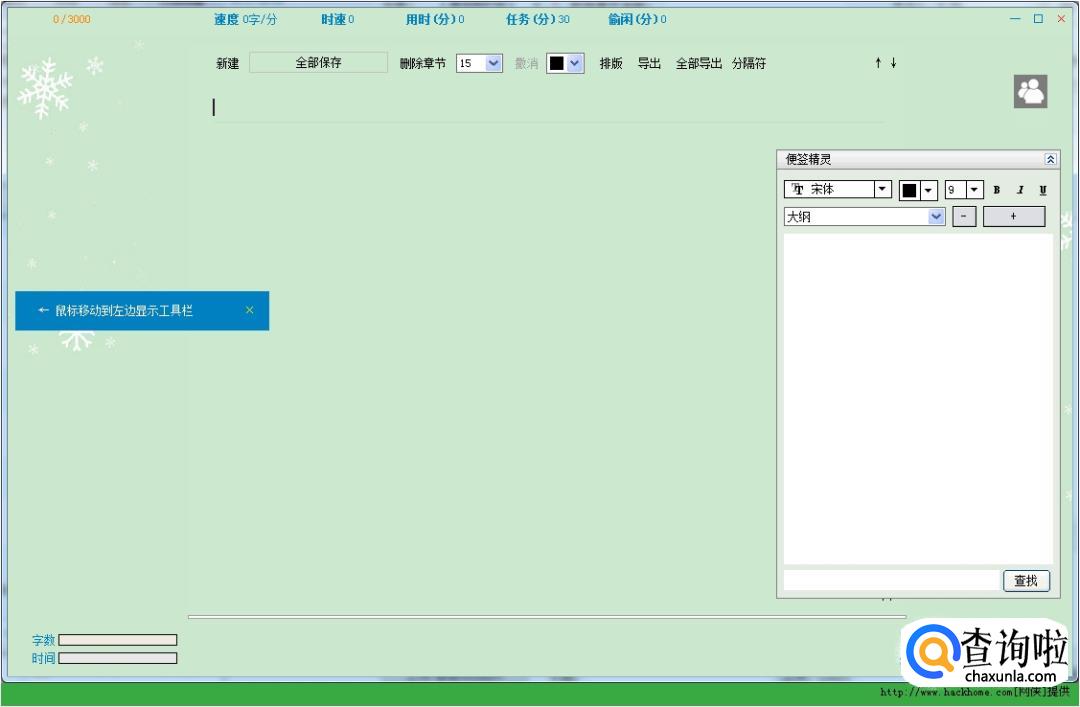Click the 排版 toolbar item
The image size is (1080, 707).
click(x=611, y=63)
